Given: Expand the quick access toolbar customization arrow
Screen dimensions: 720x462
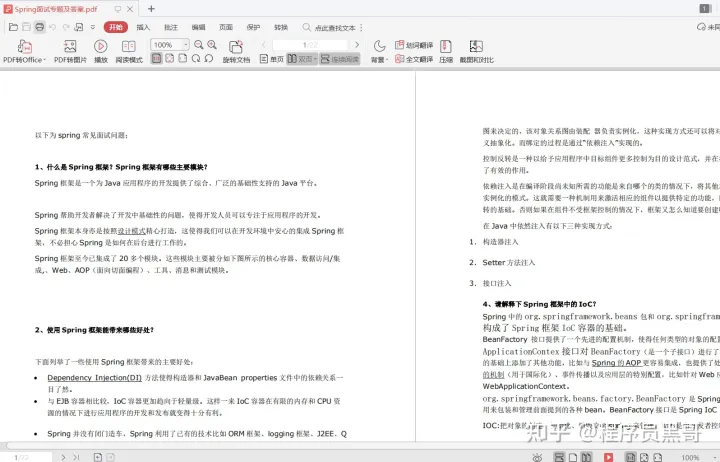Looking at the screenshot, I should point(93,27).
